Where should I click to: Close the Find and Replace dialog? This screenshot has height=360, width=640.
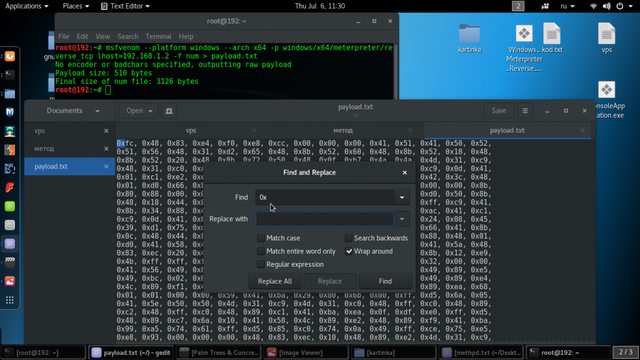404,173
